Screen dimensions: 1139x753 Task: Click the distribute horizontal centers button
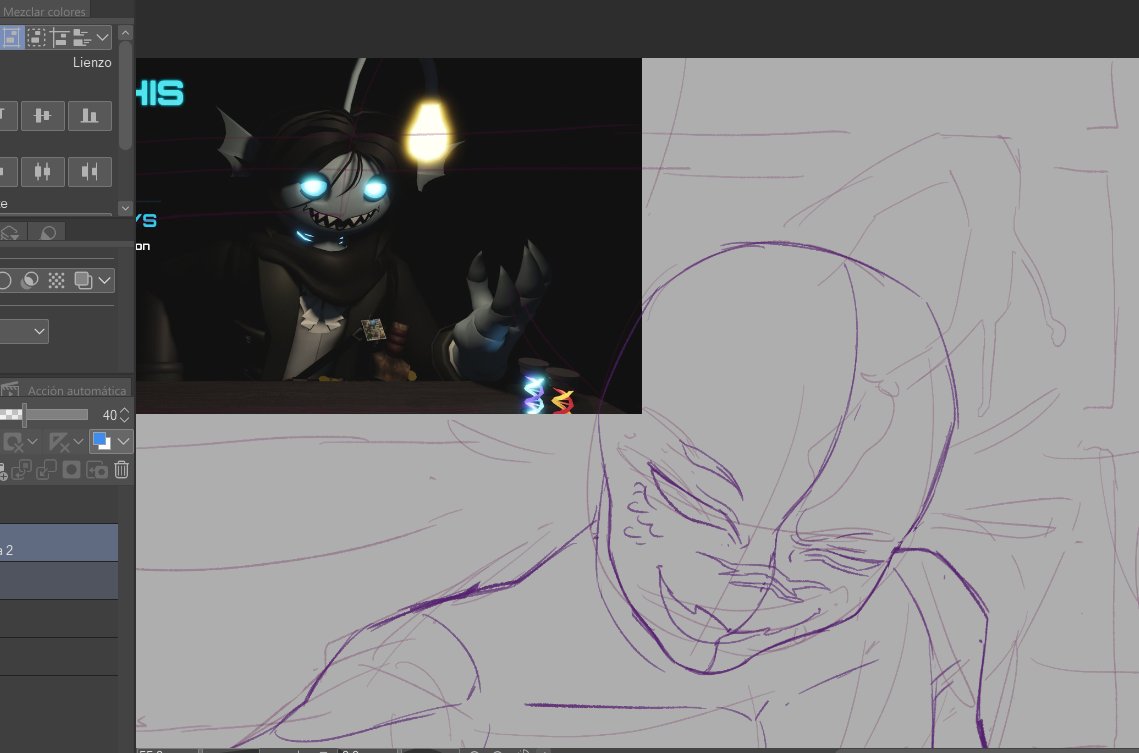click(x=43, y=172)
